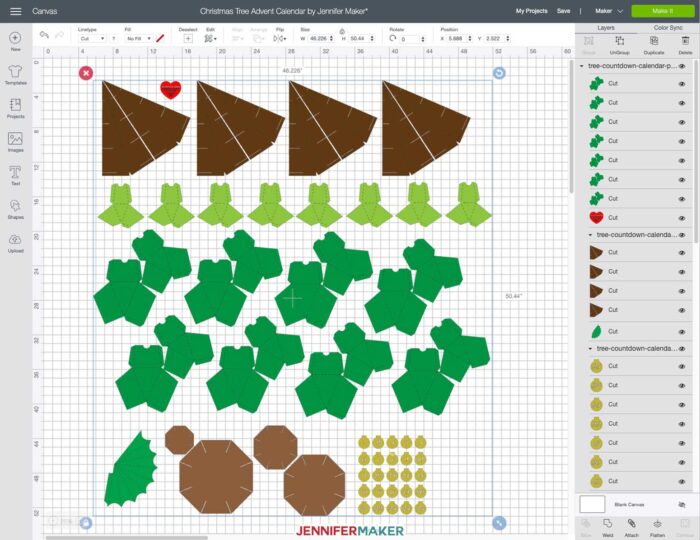Switch to the Color Sync tab
This screenshot has height=540, width=700.
tap(668, 28)
